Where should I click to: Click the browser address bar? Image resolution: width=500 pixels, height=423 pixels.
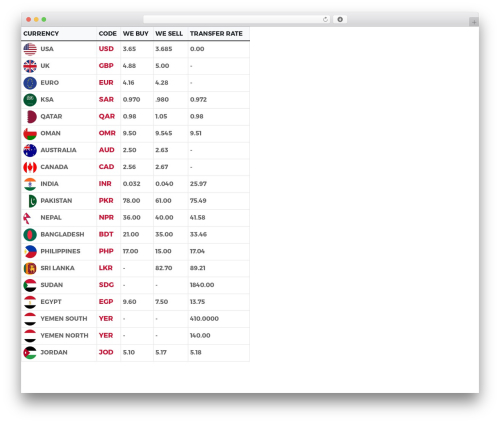(x=237, y=19)
